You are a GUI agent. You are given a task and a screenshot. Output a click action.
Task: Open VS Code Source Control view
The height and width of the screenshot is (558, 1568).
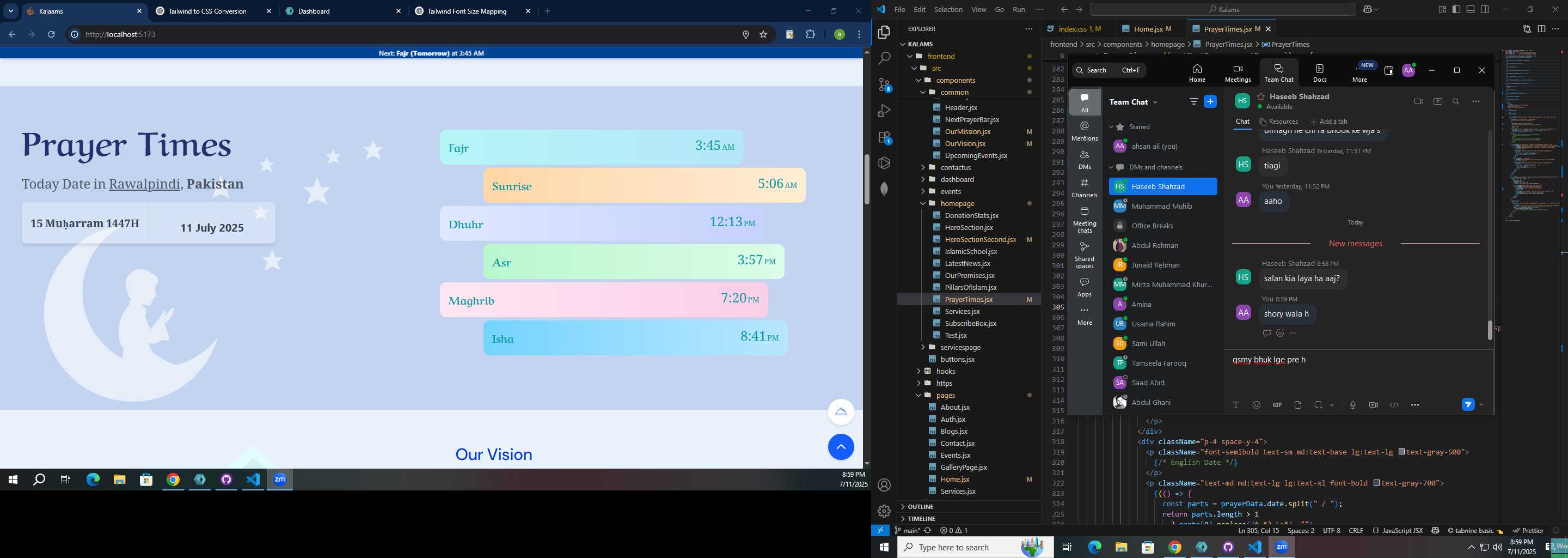(x=884, y=86)
